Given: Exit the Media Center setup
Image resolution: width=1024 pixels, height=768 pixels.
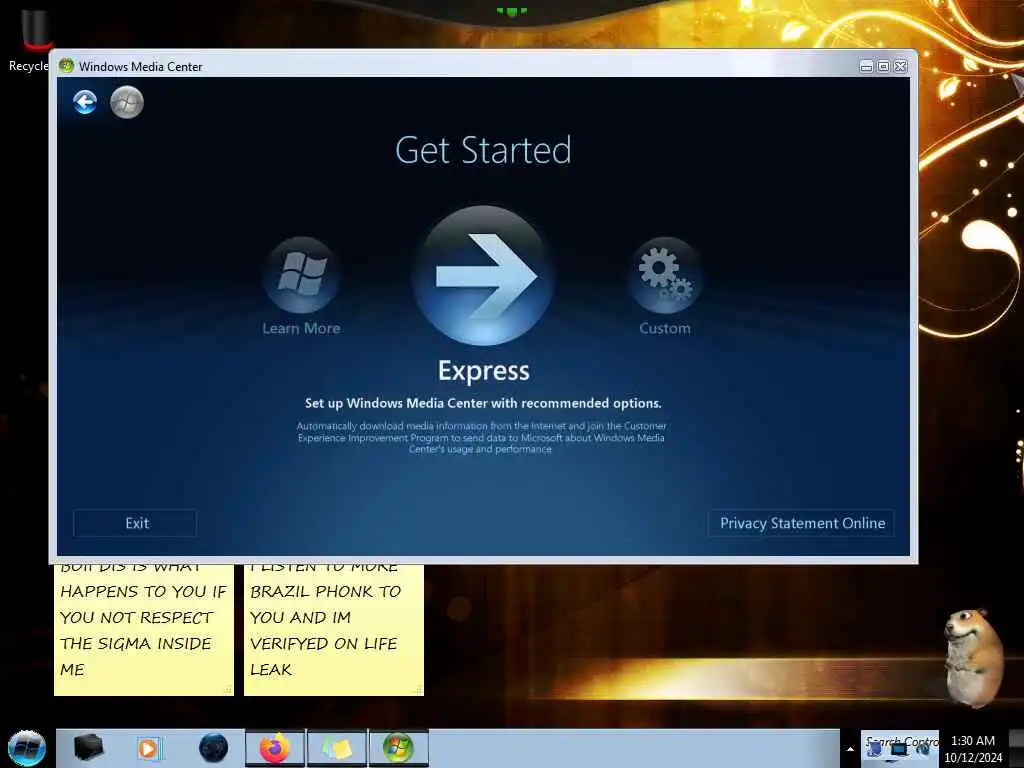Looking at the screenshot, I should coord(135,523).
